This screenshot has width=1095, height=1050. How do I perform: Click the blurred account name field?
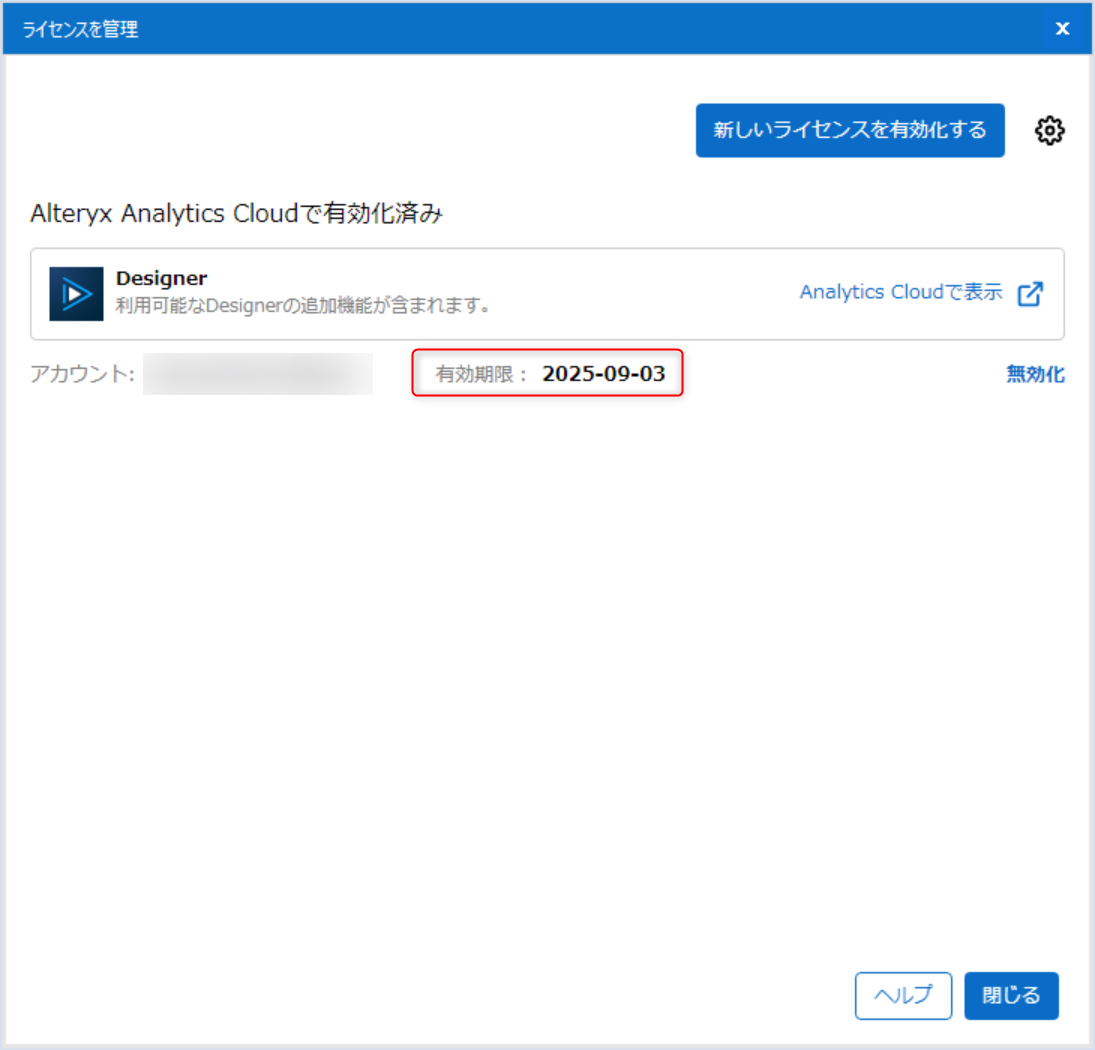[258, 374]
